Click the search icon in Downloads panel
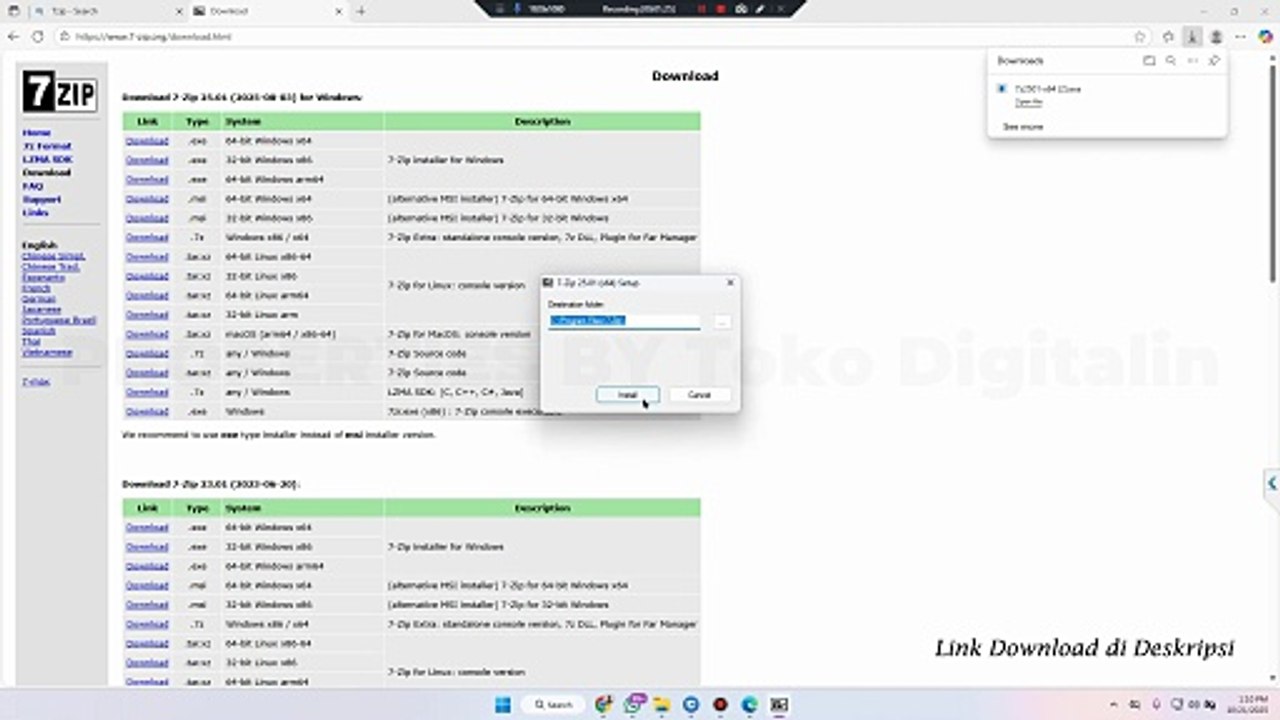1280x720 pixels. pyautogui.click(x=1171, y=61)
